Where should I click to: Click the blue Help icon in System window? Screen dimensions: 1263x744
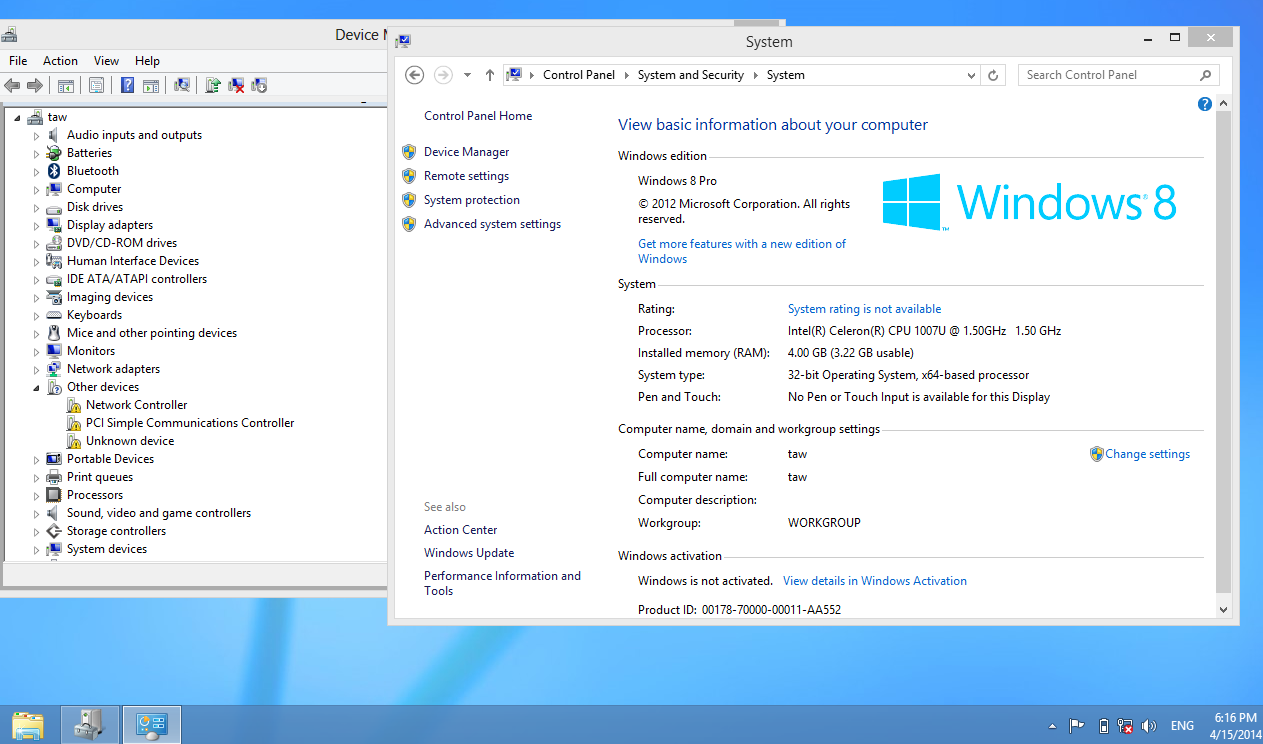point(1205,104)
